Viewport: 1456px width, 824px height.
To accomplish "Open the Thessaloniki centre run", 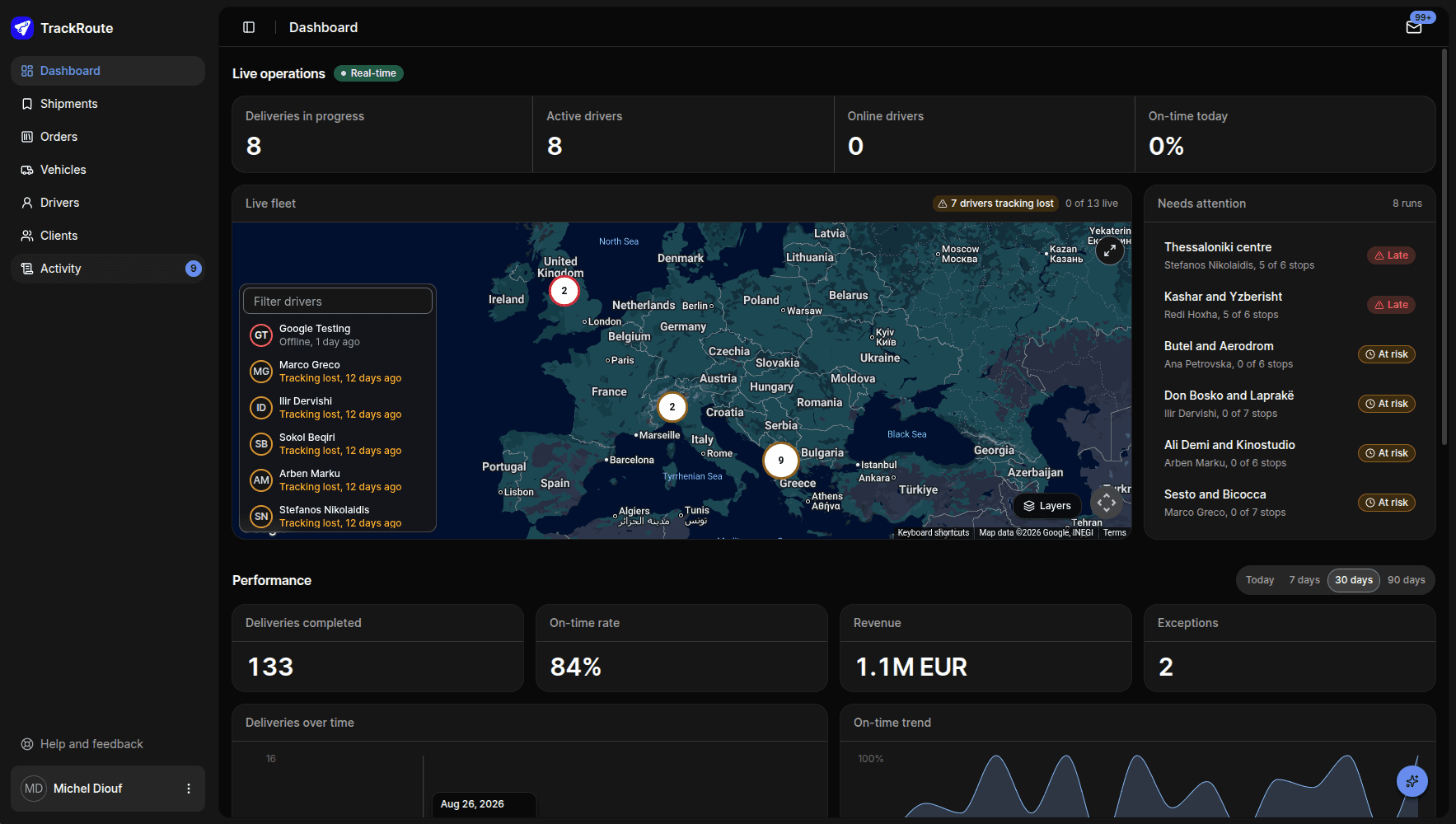I will 1290,255.
